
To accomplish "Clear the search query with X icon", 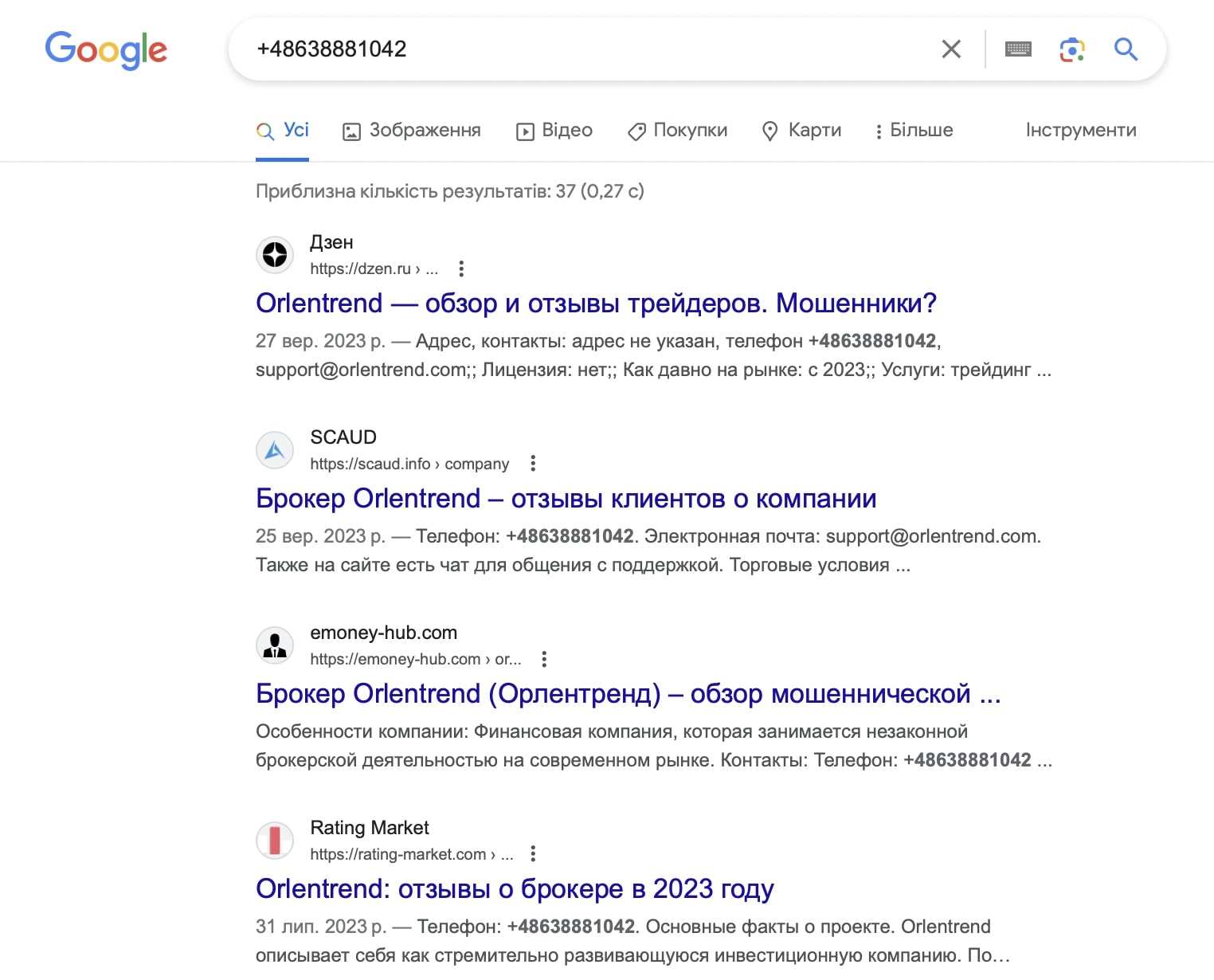I will click(951, 49).
